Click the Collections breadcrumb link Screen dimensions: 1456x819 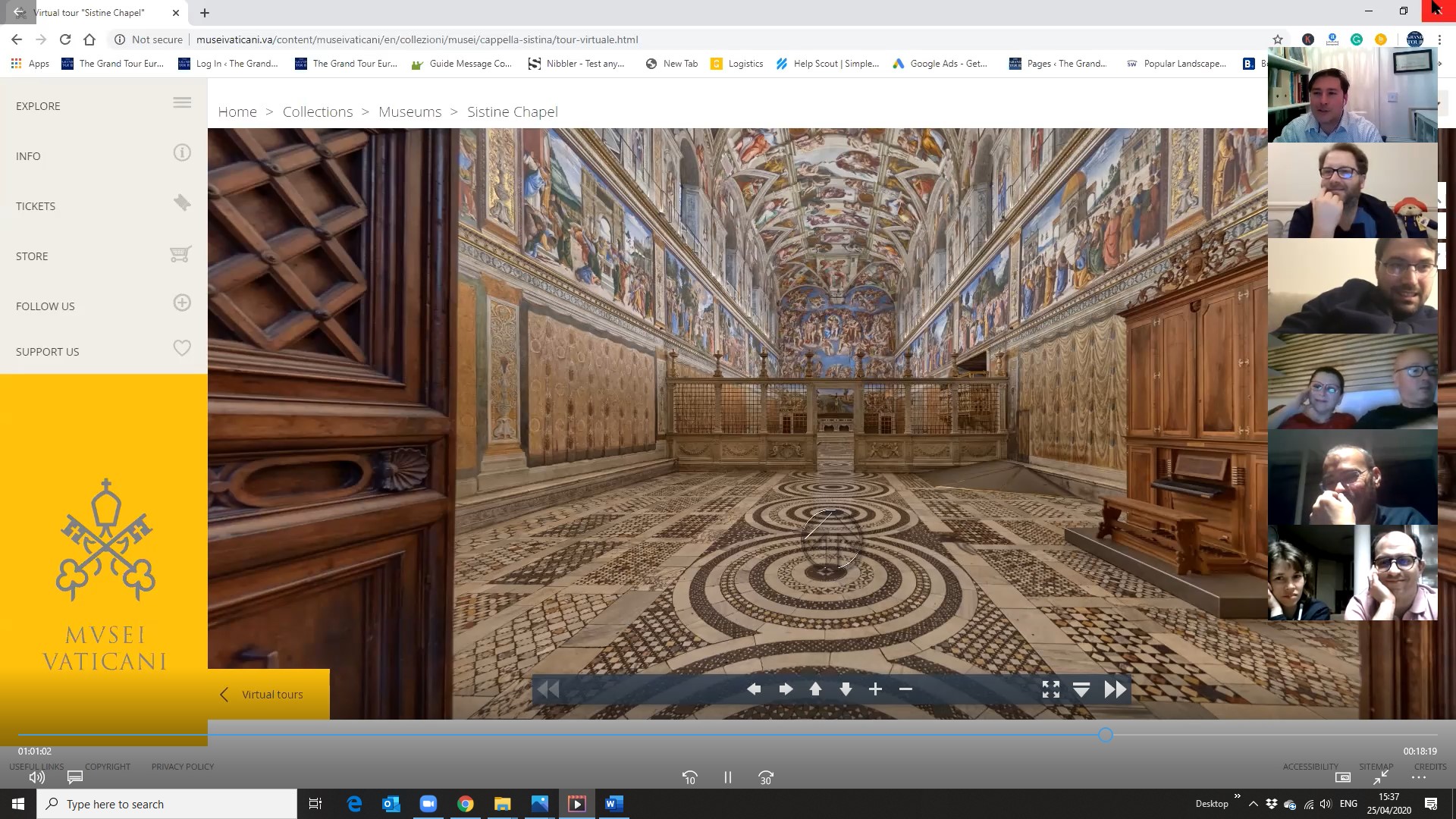click(x=318, y=111)
